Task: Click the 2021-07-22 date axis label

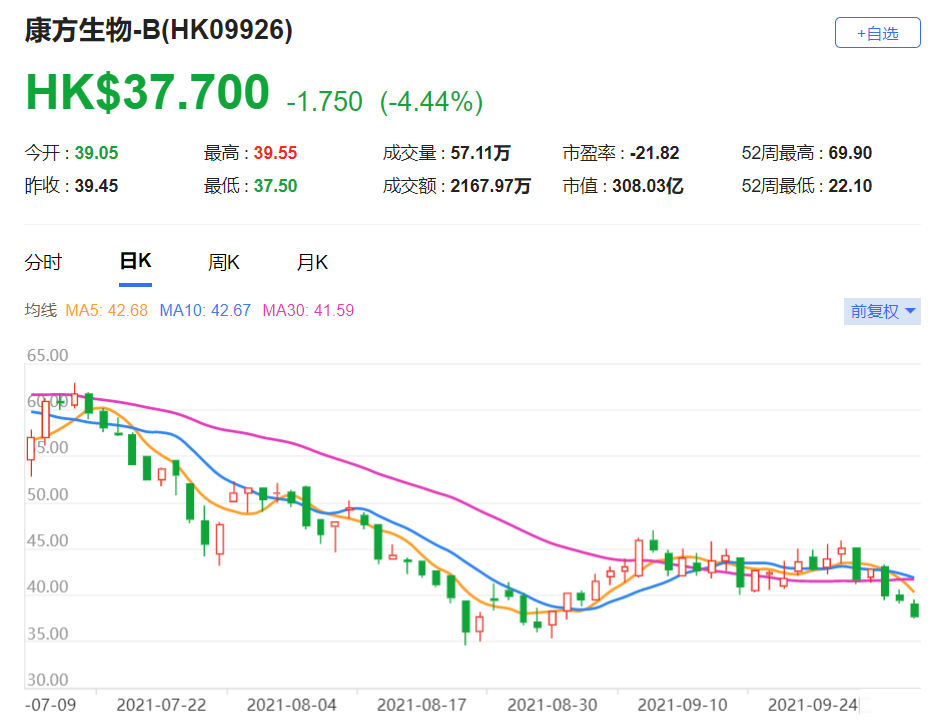Action: click(x=162, y=705)
